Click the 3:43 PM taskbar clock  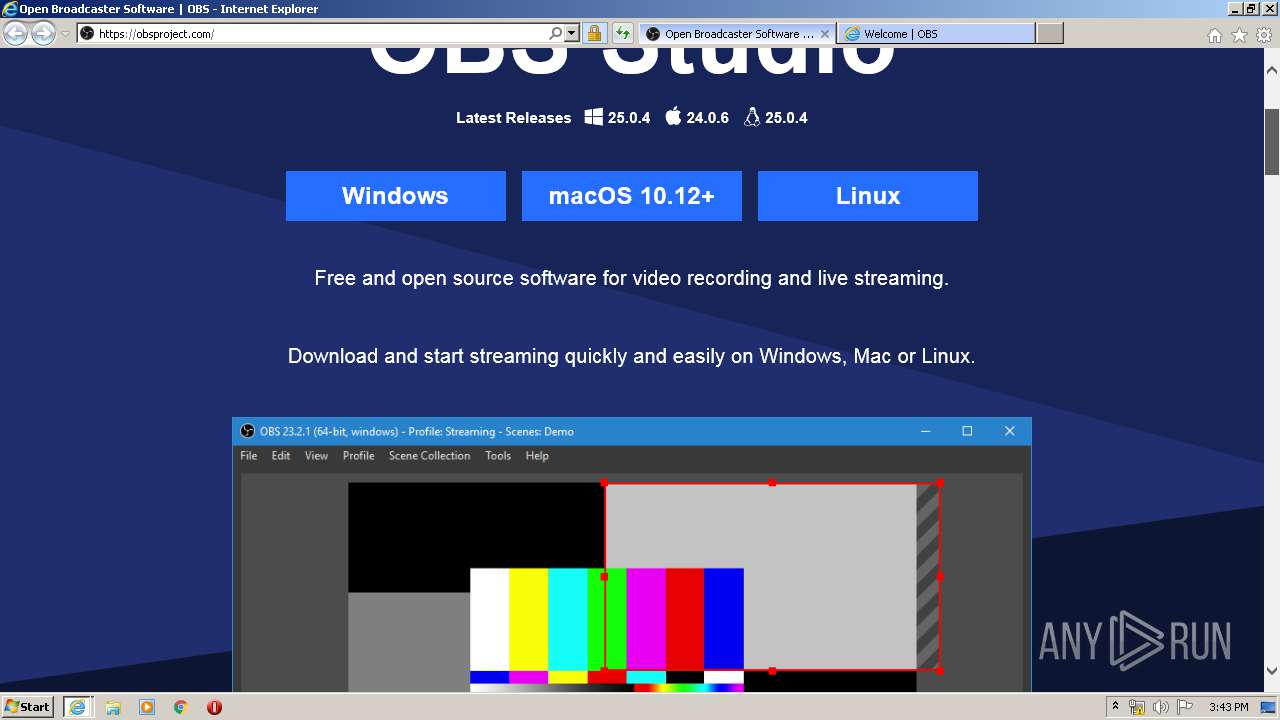click(1228, 707)
